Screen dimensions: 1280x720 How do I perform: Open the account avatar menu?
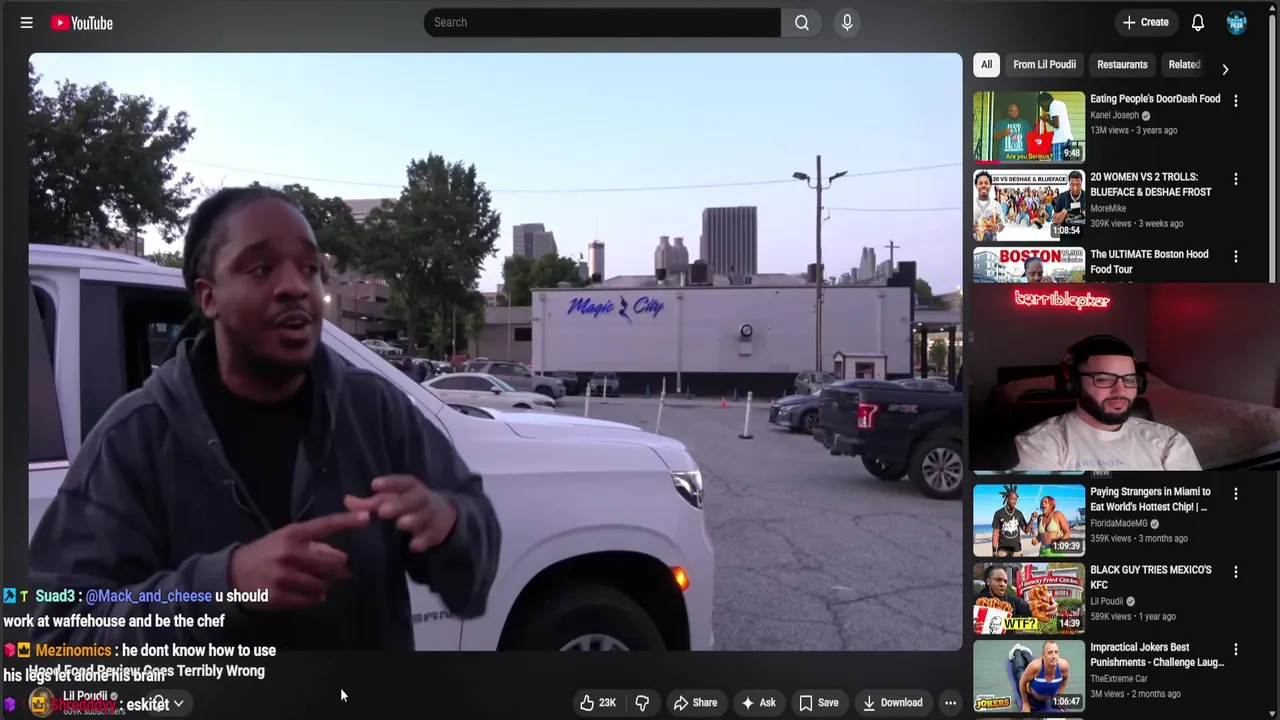point(1237,22)
